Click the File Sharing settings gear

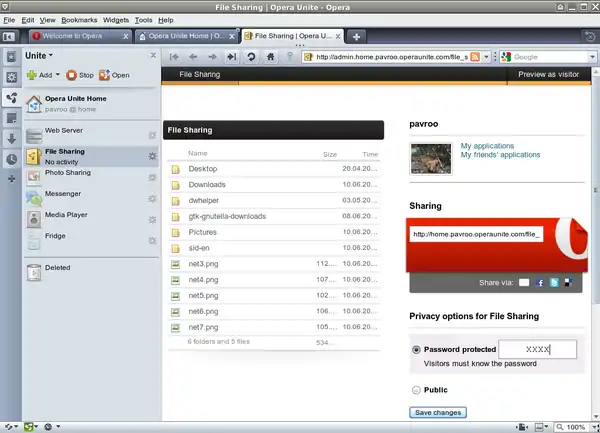coord(152,156)
